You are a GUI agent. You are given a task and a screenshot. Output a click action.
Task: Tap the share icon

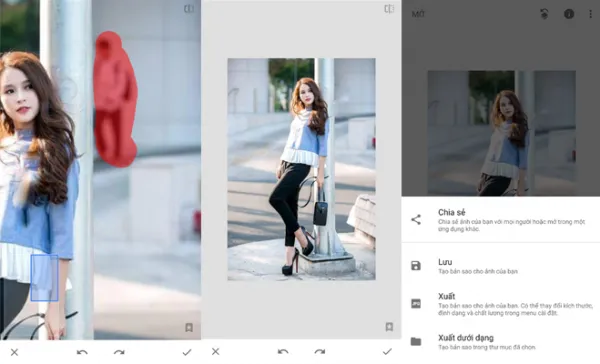416,220
